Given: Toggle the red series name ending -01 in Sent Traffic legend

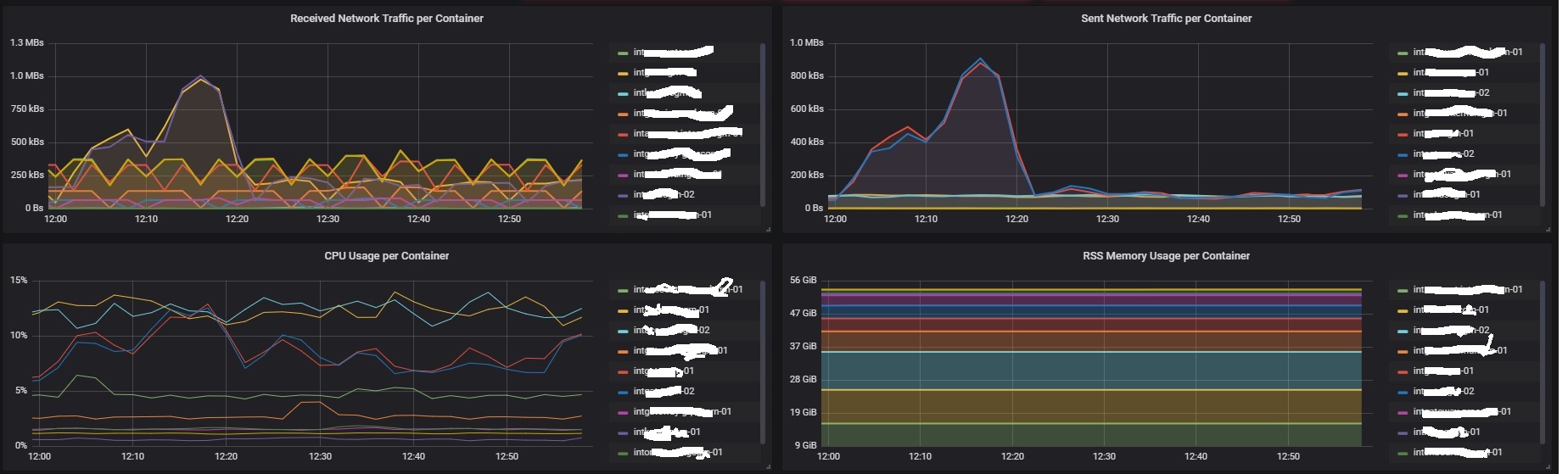Looking at the screenshot, I should point(1443,133).
